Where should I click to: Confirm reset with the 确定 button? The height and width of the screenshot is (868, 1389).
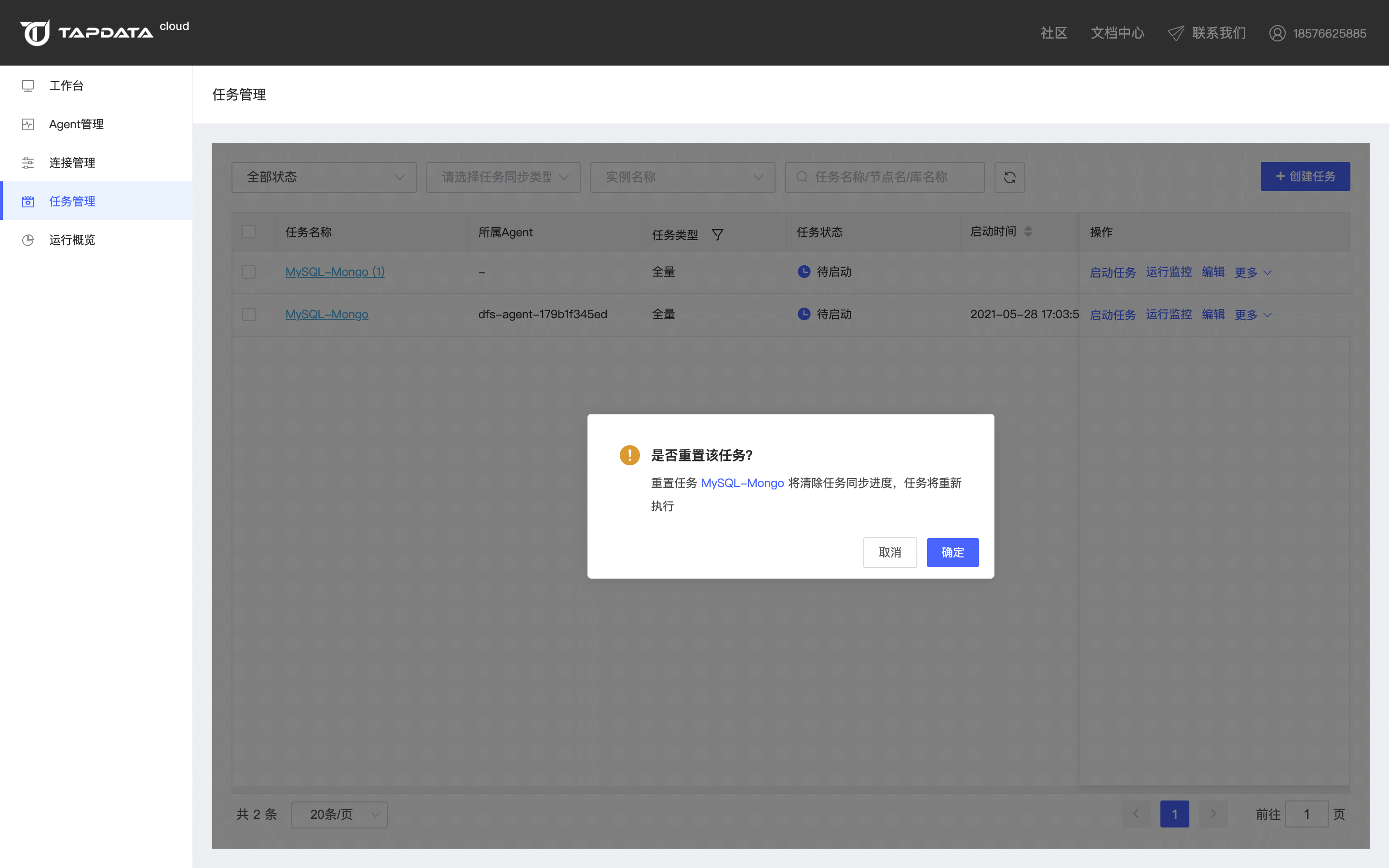tap(952, 552)
